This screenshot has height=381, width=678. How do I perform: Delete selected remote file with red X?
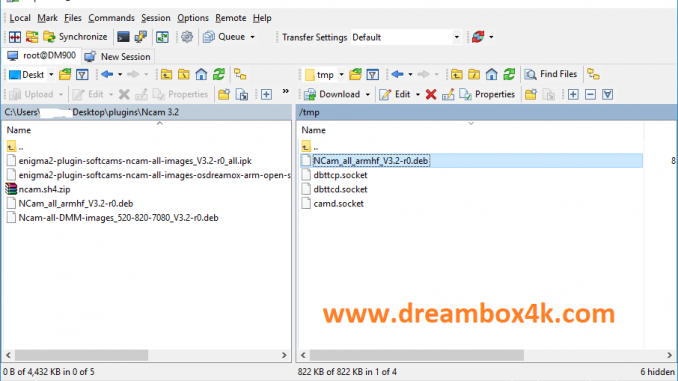pos(431,94)
